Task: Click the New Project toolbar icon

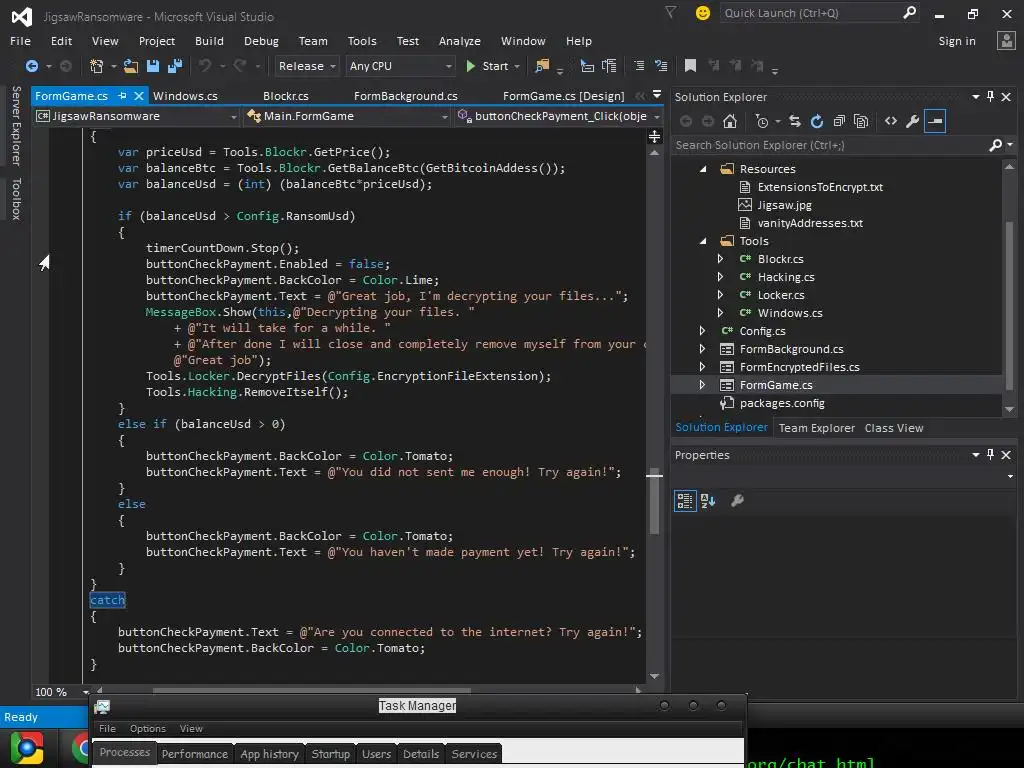Action: click(x=97, y=66)
